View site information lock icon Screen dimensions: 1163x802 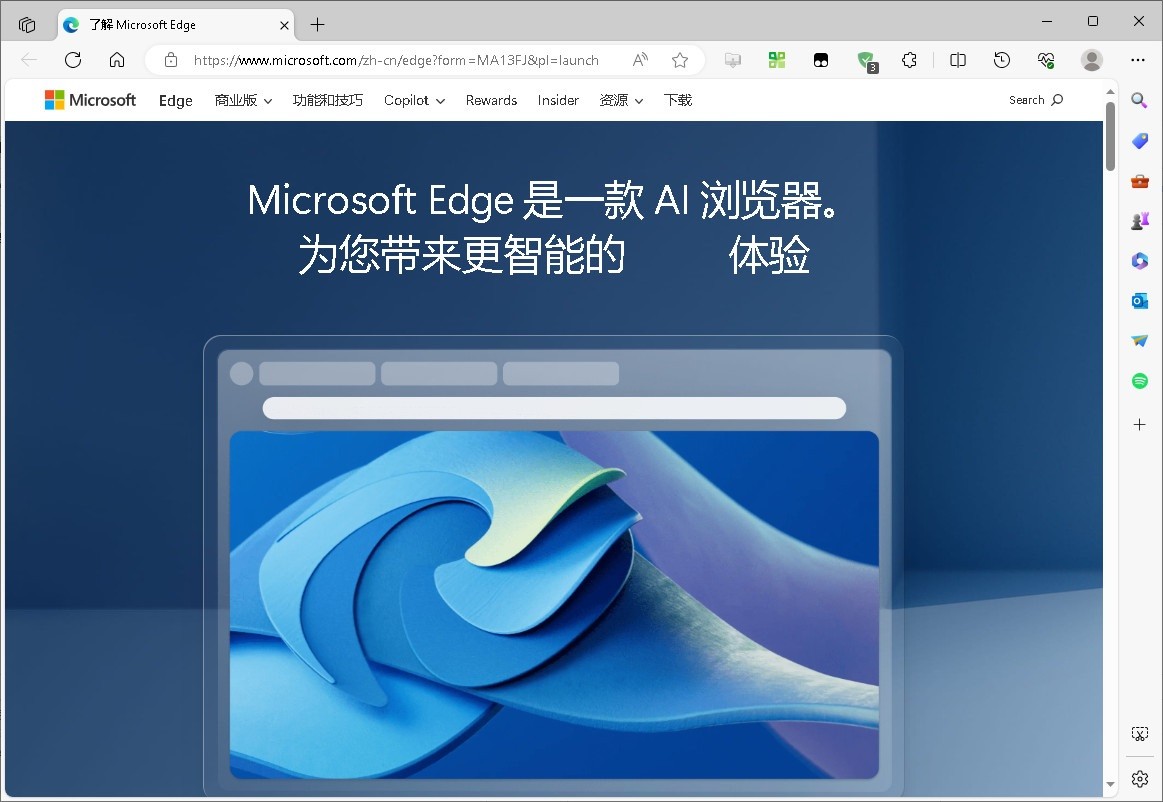171,60
